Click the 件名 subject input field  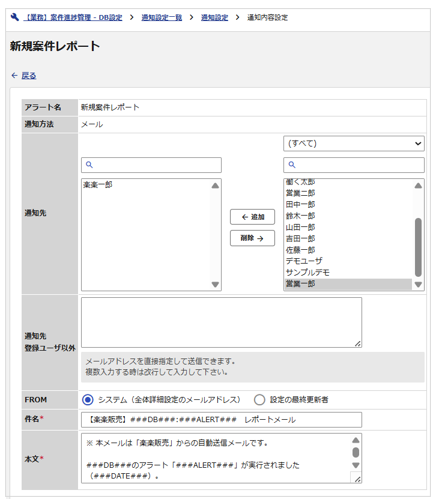click(x=221, y=420)
